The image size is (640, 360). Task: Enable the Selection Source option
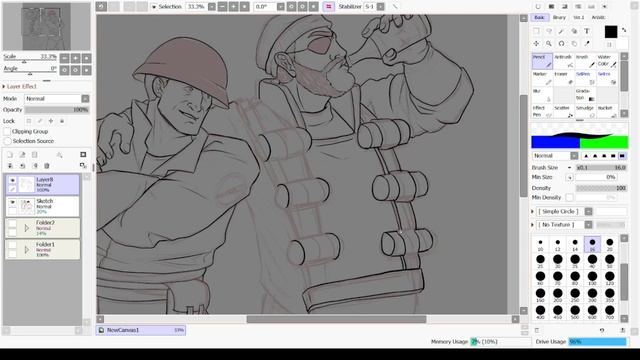[7, 141]
